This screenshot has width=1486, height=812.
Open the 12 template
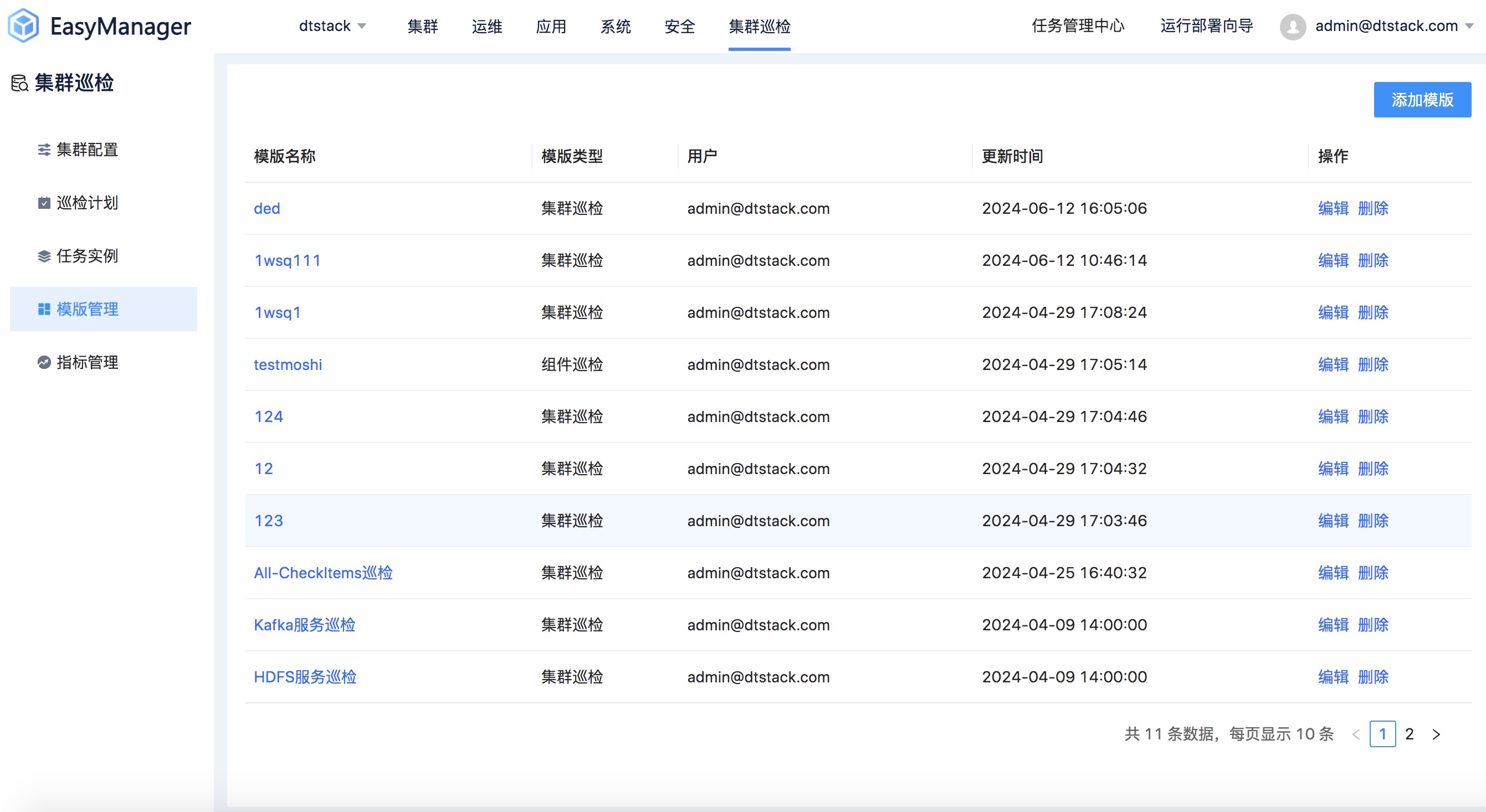pyautogui.click(x=263, y=468)
